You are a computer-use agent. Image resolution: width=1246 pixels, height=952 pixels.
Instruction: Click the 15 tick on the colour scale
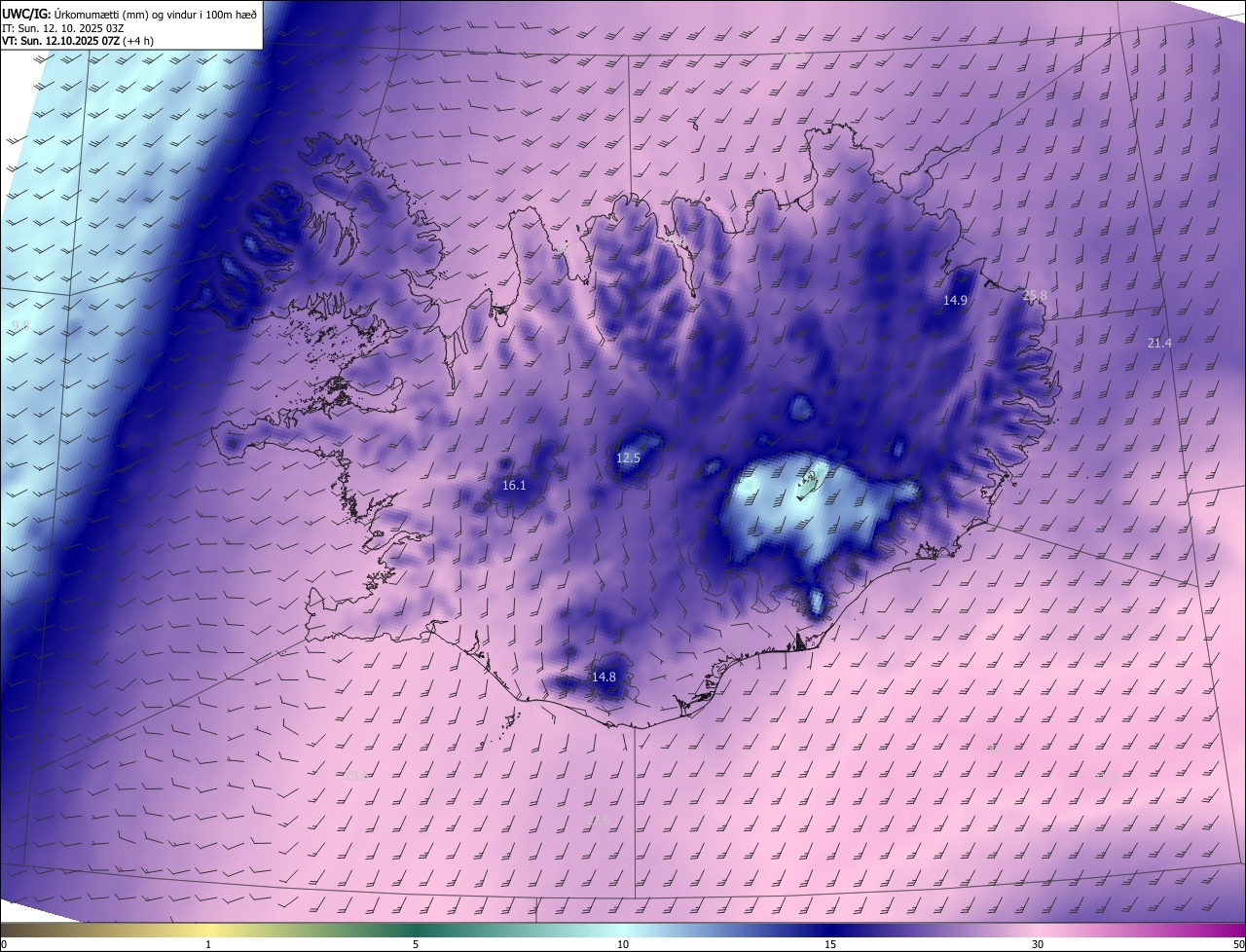830,944
